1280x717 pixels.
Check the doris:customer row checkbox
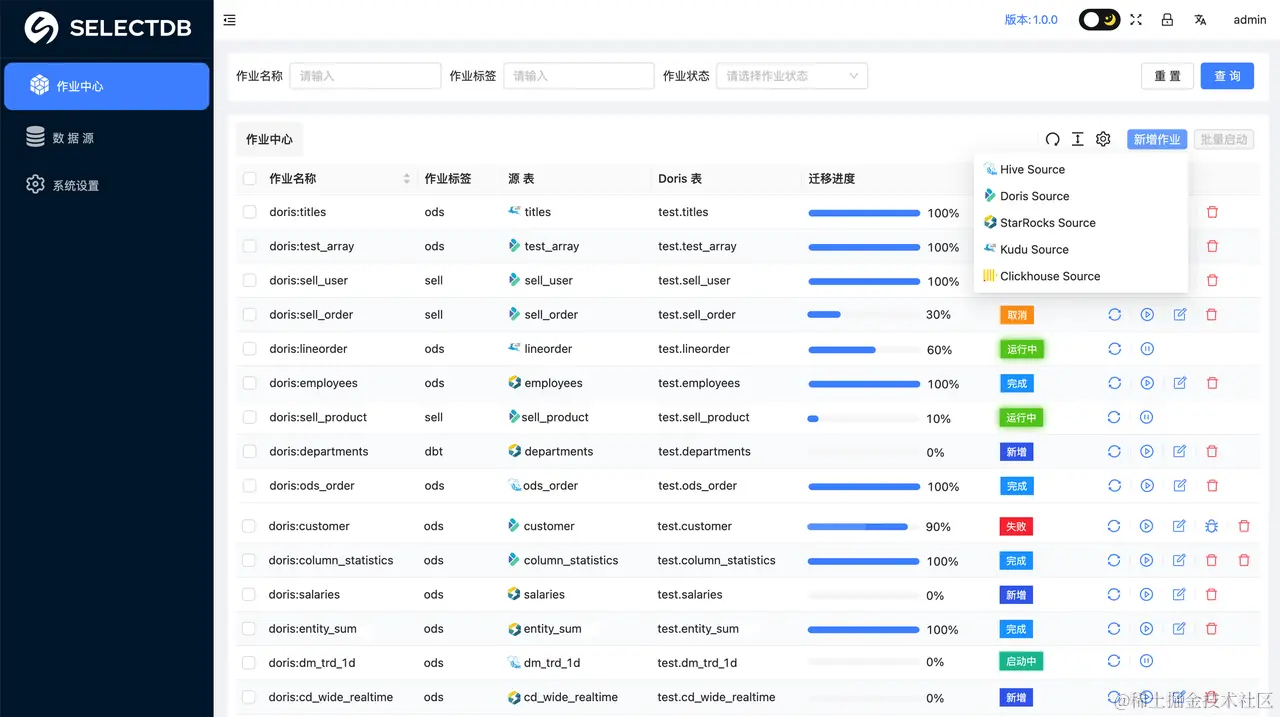pos(249,526)
